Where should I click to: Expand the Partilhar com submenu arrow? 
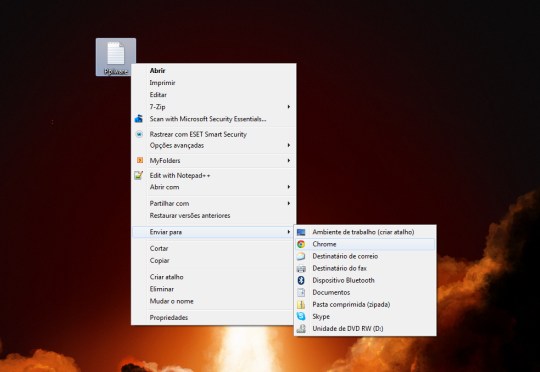coord(289,204)
